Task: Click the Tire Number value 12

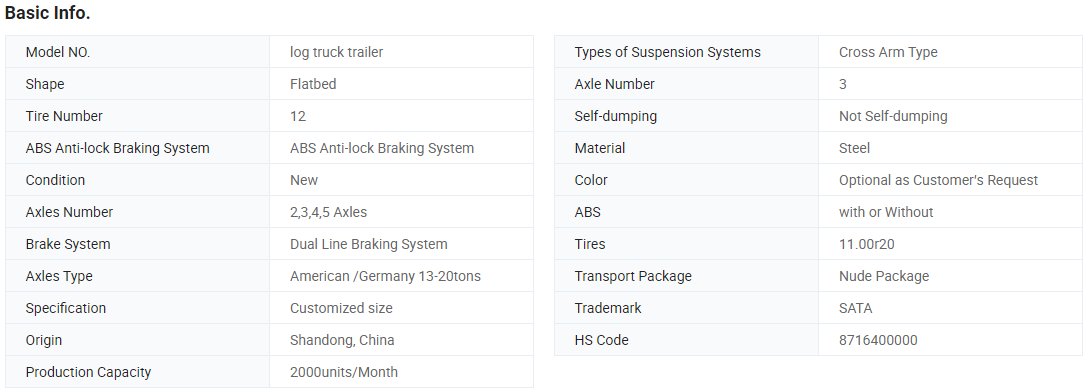Action: (x=298, y=116)
